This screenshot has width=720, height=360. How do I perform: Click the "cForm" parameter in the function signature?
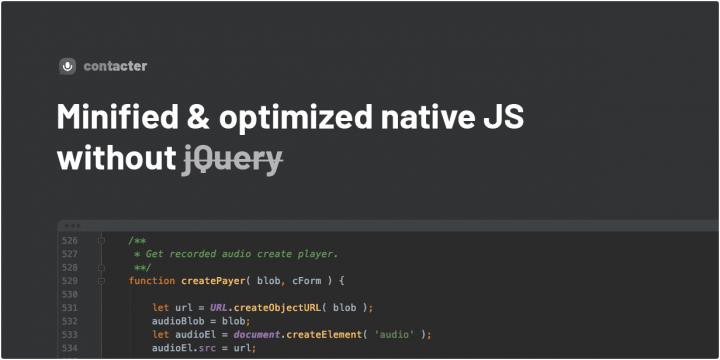pos(307,281)
